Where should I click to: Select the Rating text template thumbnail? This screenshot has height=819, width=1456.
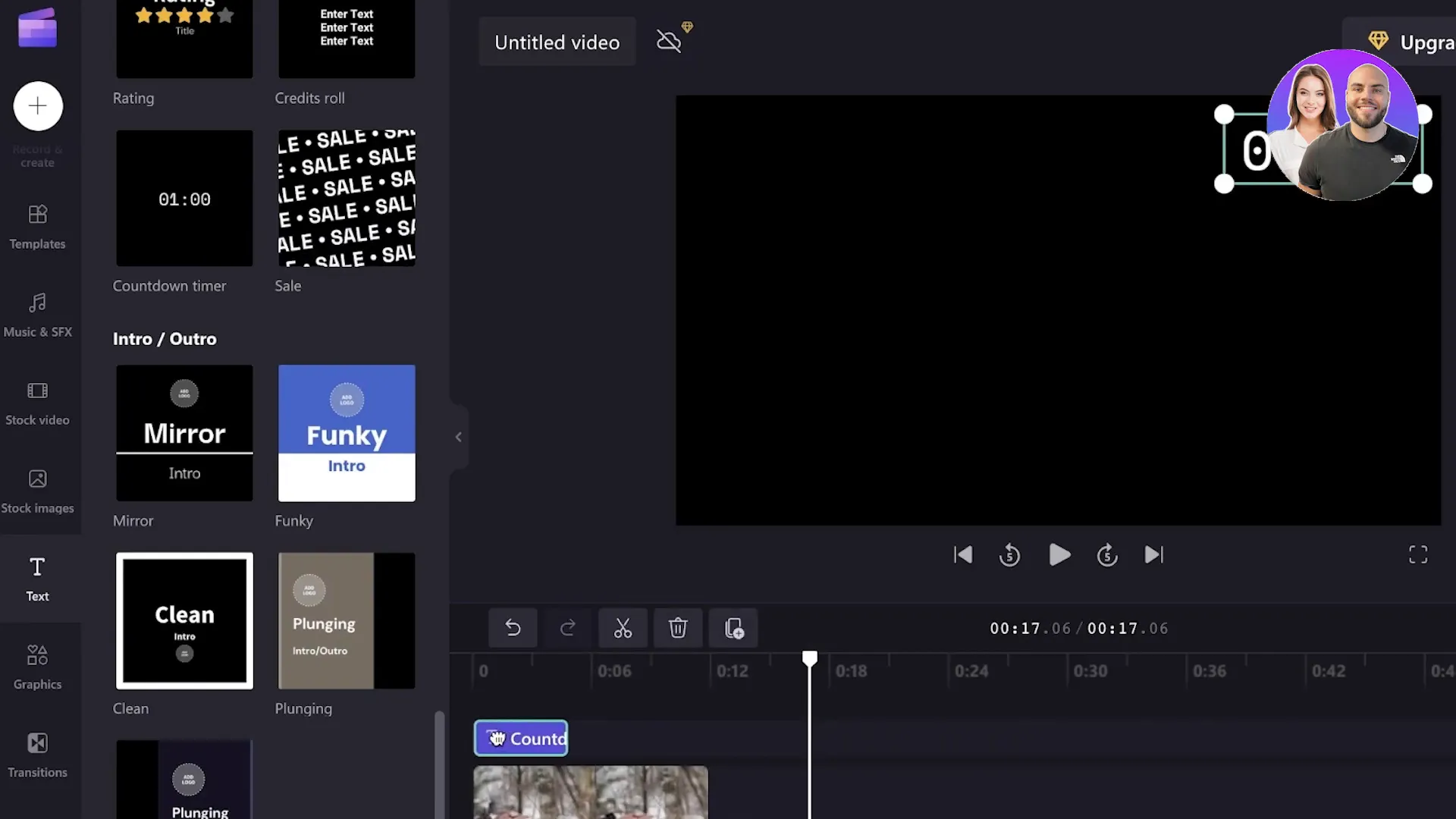[184, 39]
